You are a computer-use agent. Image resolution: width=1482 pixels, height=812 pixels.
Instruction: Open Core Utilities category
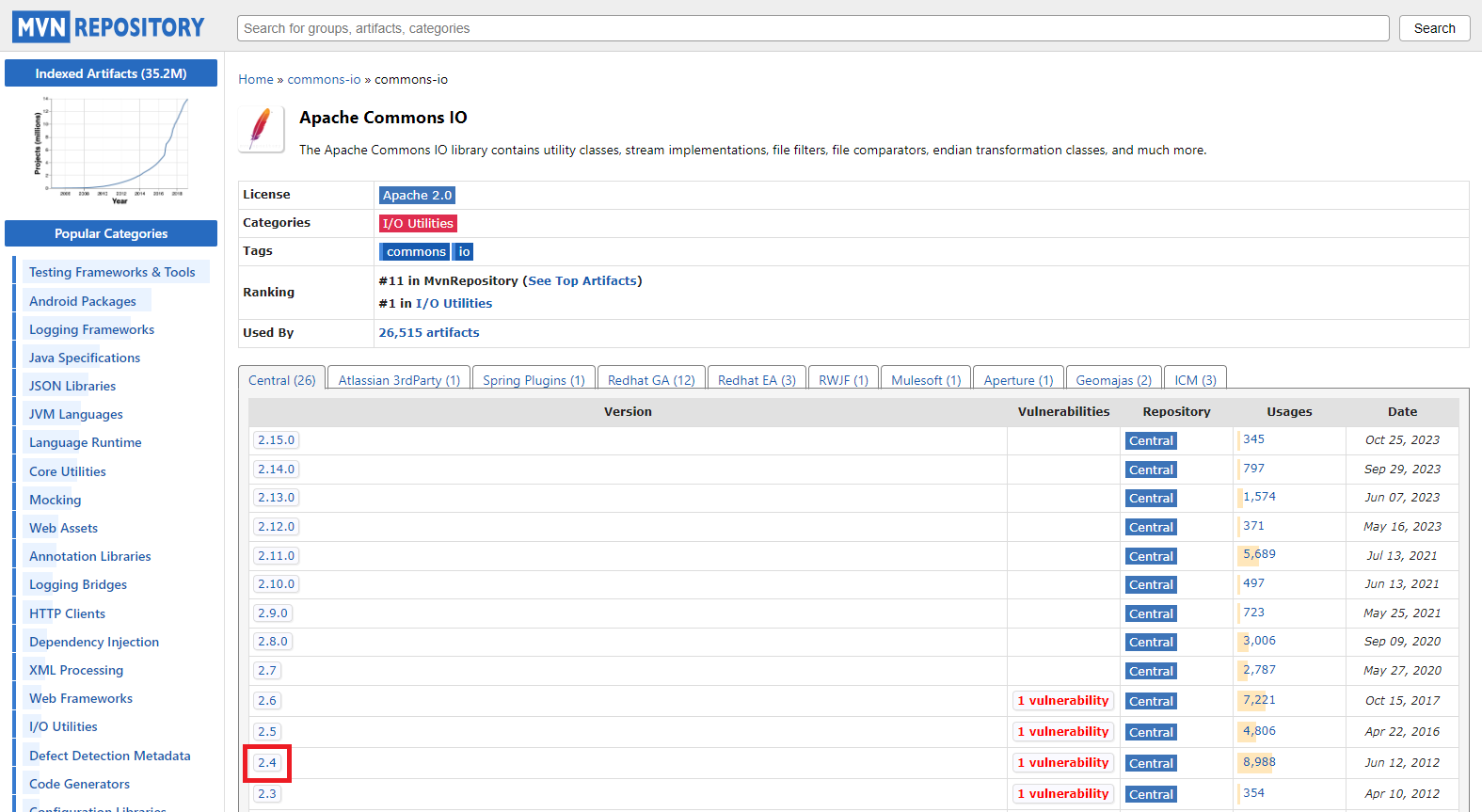68,471
